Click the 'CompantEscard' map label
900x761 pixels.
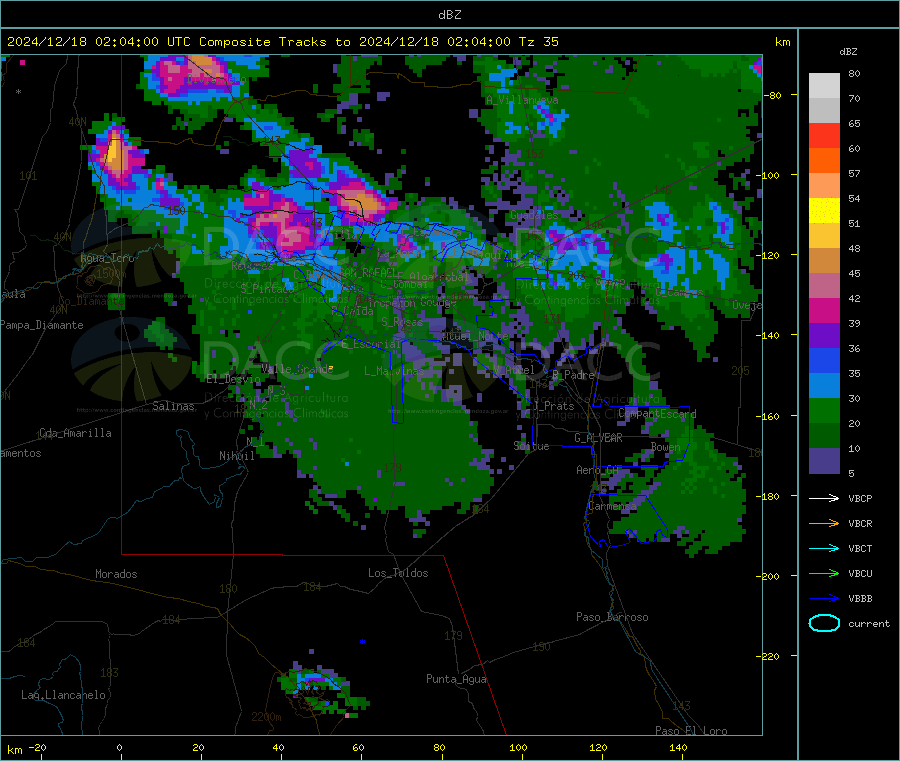pos(657,413)
